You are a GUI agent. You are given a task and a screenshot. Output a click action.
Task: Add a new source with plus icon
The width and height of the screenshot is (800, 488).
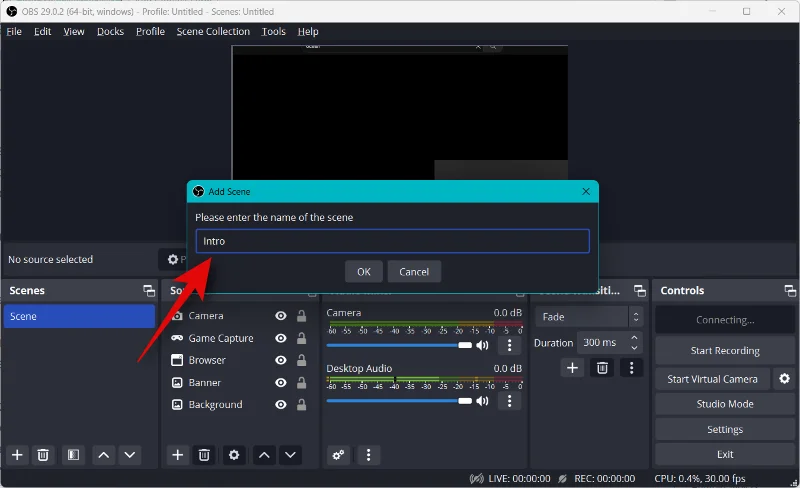178,455
